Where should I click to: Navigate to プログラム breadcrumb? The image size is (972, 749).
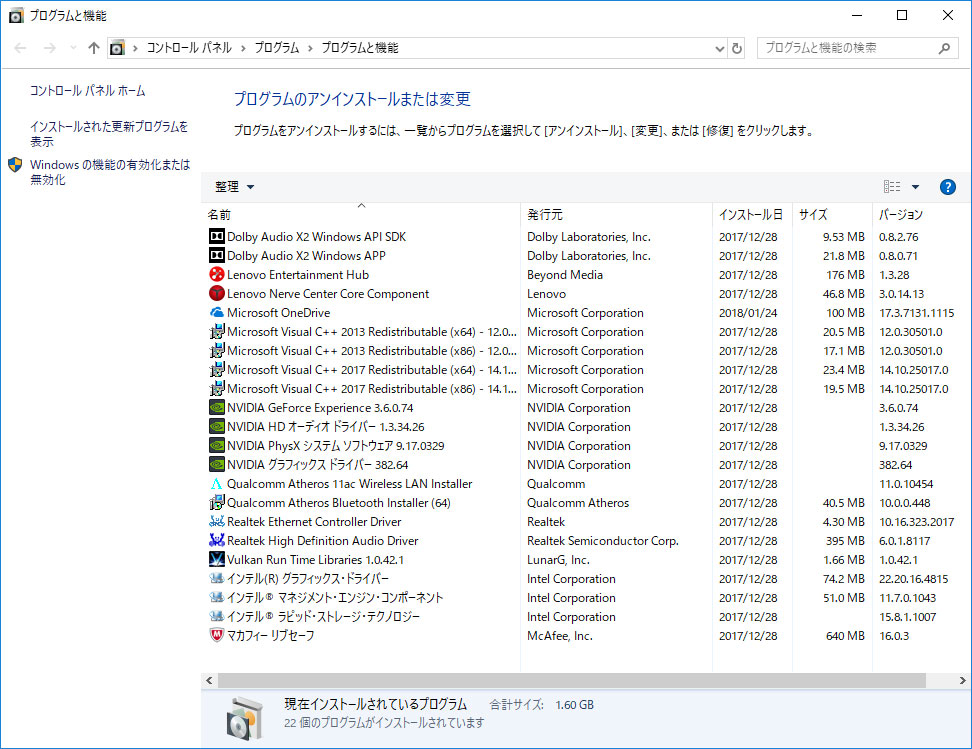point(276,48)
